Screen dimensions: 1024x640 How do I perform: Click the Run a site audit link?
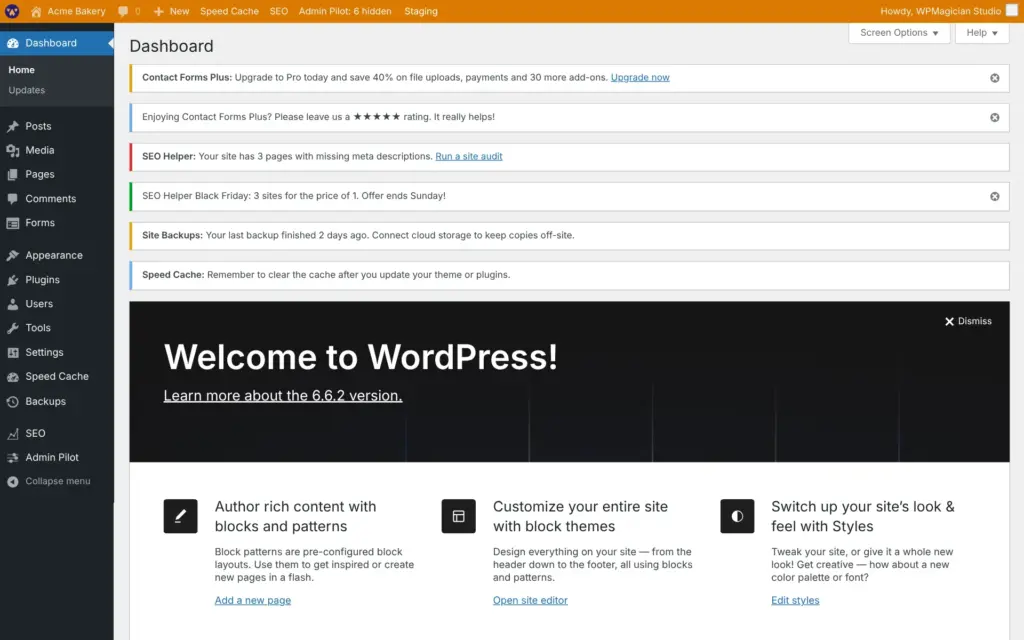(469, 156)
